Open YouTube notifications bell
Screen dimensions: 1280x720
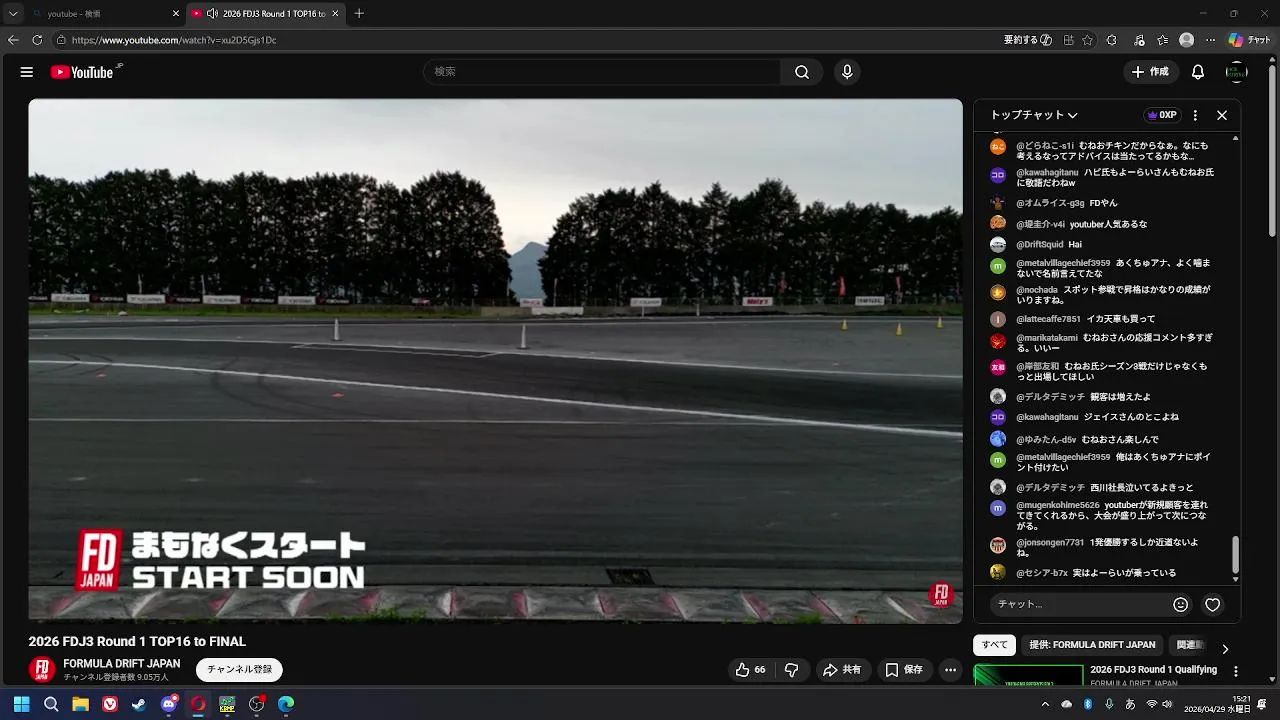(1198, 72)
